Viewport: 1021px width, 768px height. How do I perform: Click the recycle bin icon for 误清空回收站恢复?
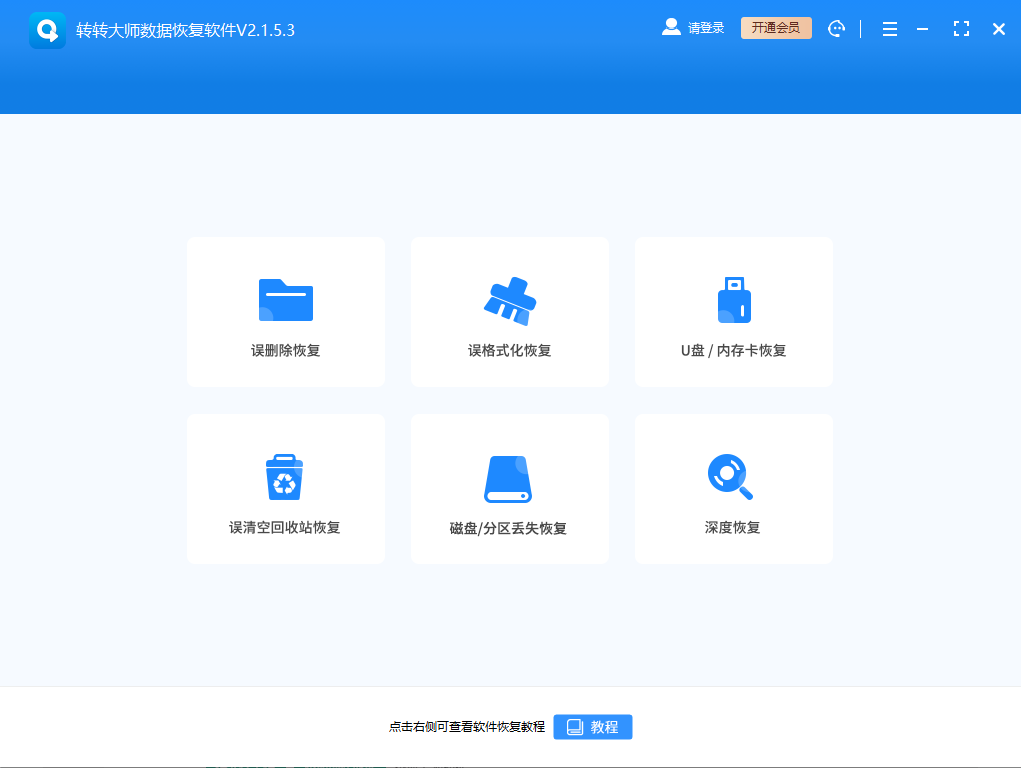(286, 476)
